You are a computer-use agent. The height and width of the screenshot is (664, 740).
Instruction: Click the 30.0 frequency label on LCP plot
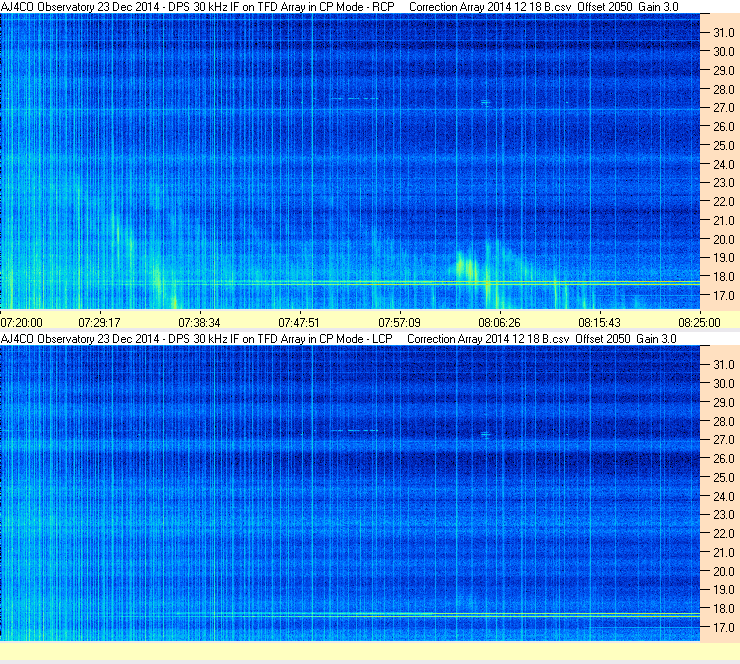pos(723,383)
